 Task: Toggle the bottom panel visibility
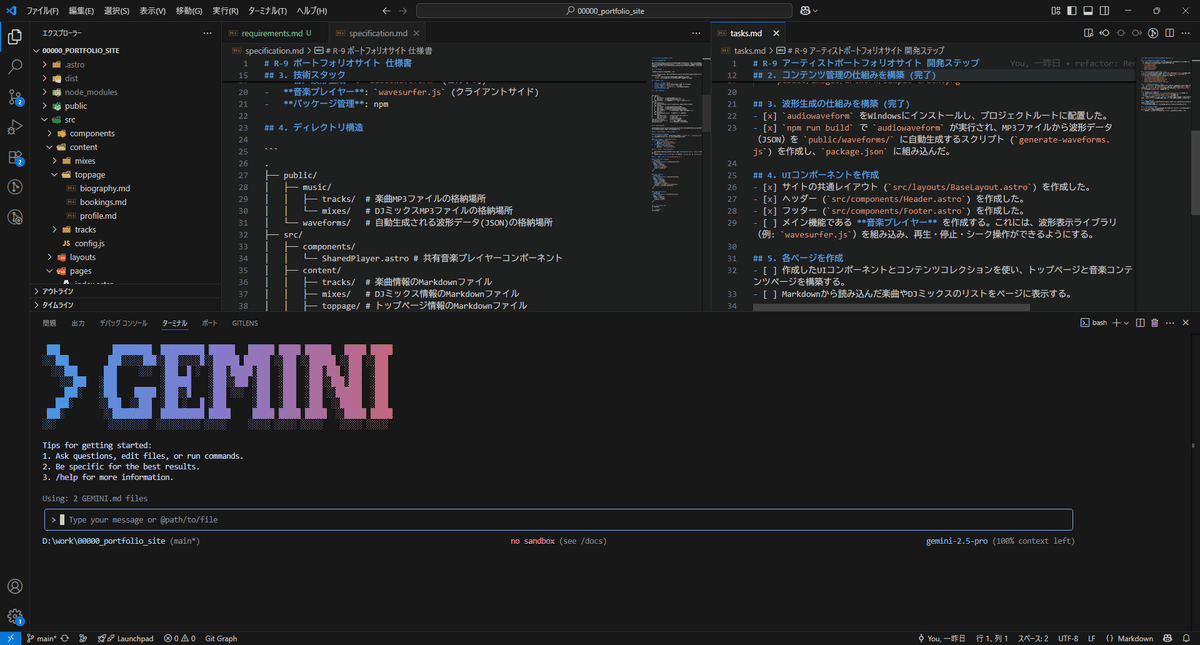point(1088,10)
